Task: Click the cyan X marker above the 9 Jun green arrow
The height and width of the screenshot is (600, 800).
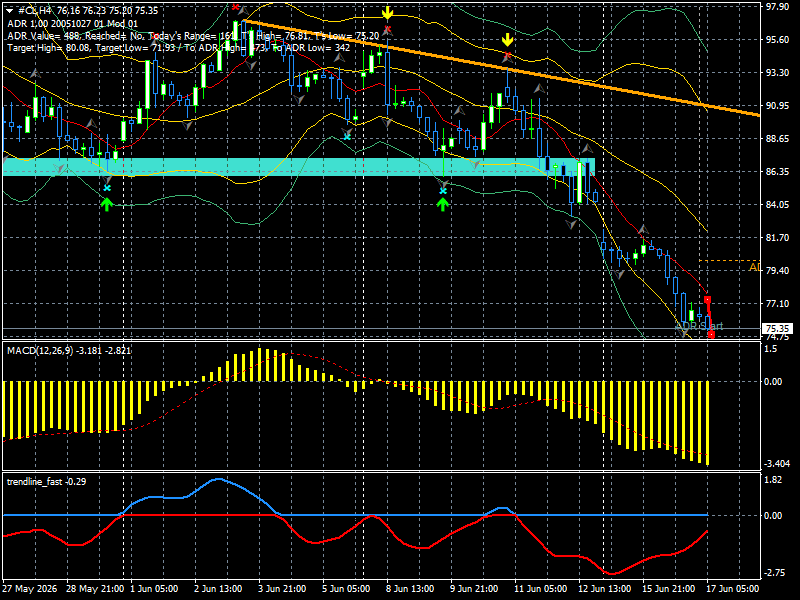Action: (x=443, y=191)
